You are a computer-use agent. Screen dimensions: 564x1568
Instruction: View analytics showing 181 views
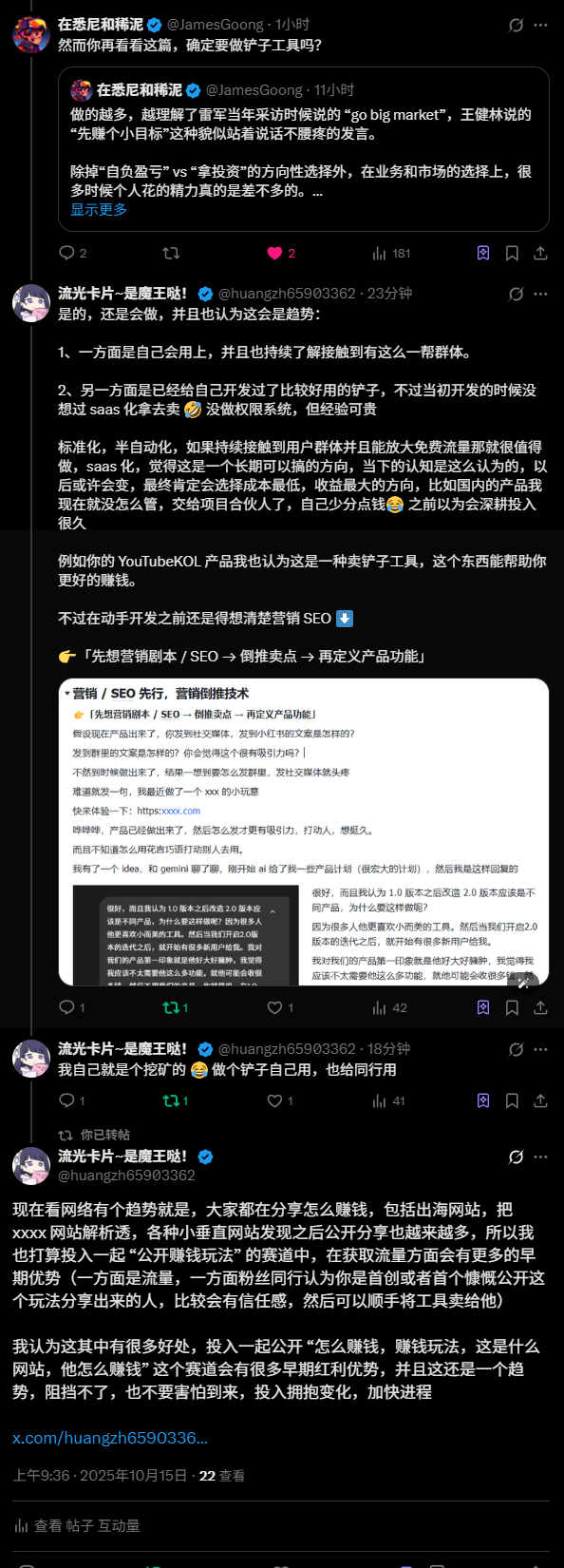[x=391, y=253]
